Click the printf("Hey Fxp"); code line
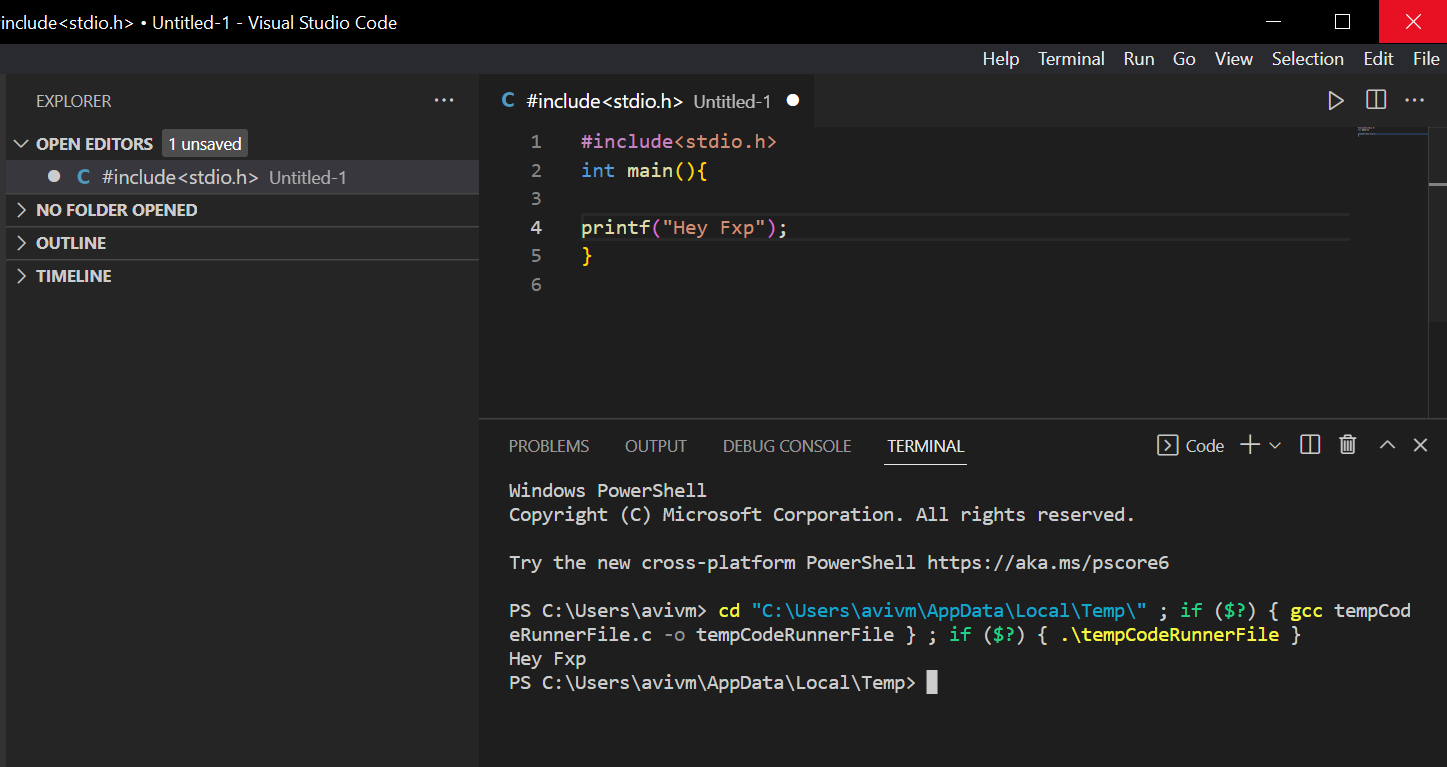The height and width of the screenshot is (767, 1447). [x=685, y=228]
